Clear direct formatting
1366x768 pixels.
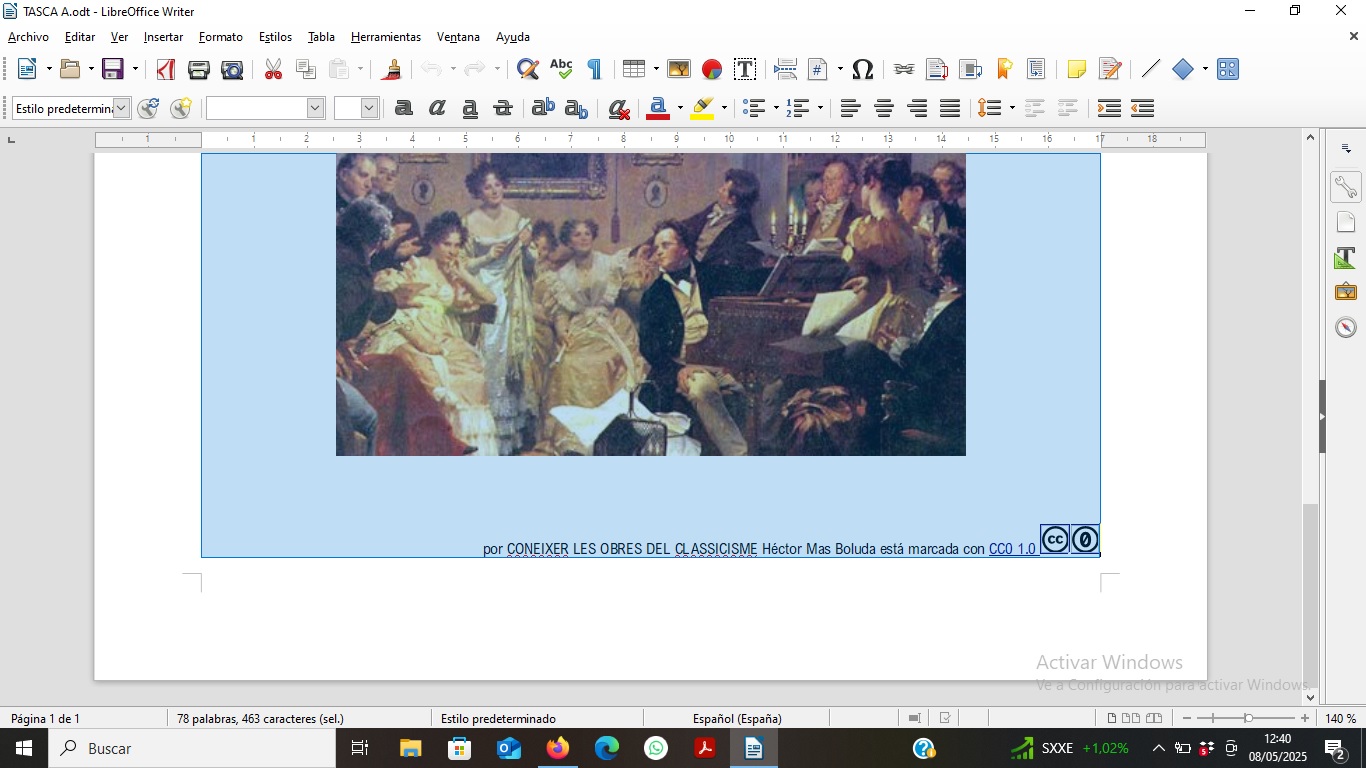619,108
